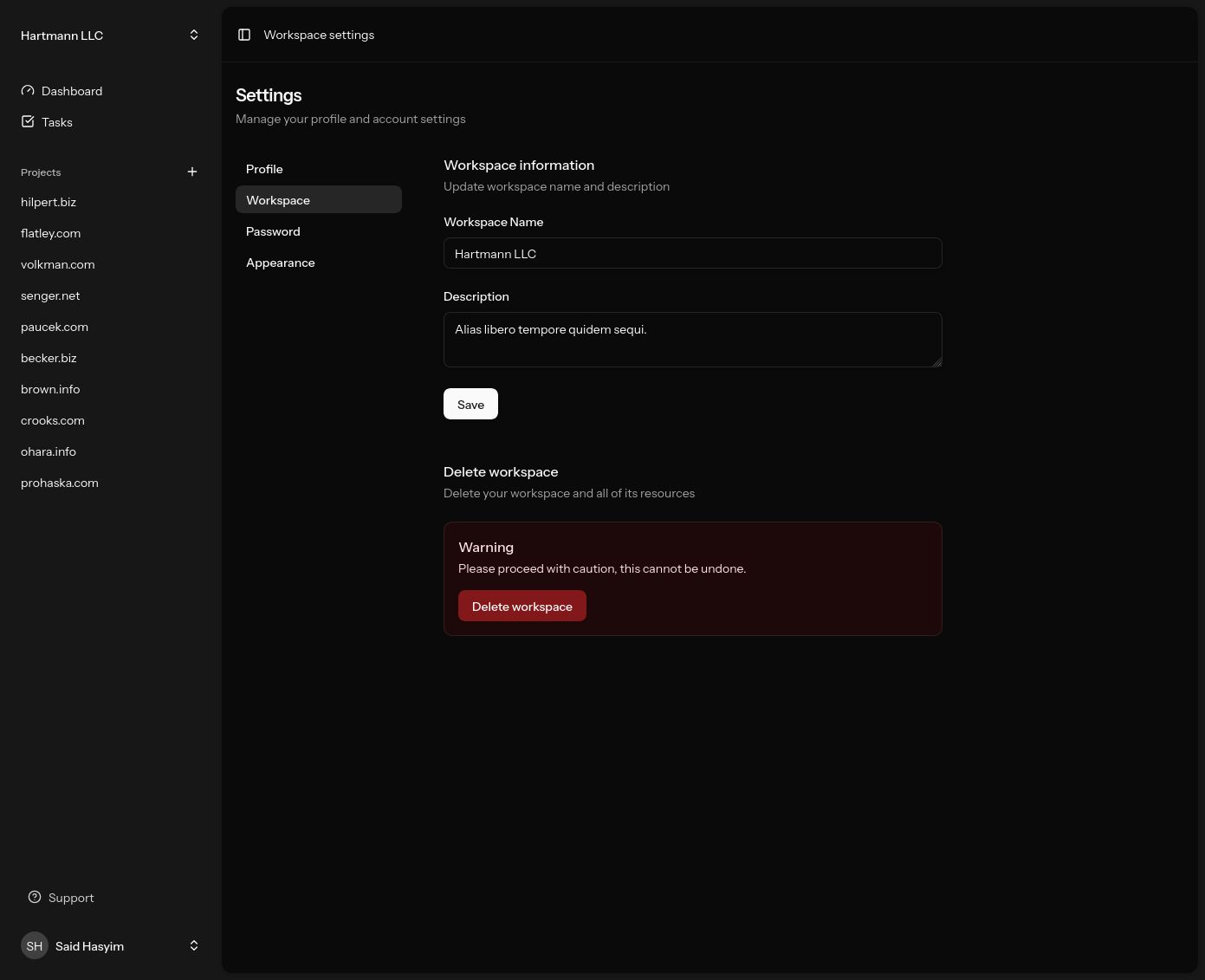Go to the Appearance settings tab
The height and width of the screenshot is (980, 1205).
(319, 262)
